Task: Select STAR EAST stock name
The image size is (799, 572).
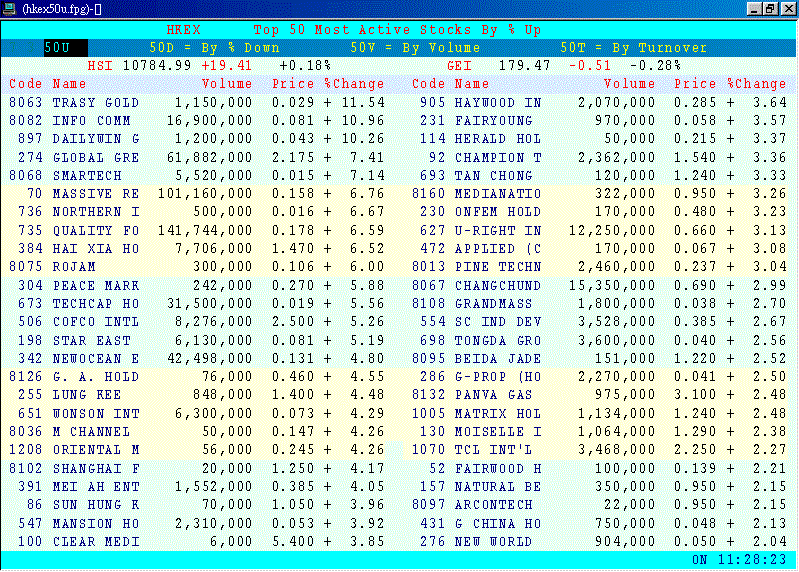Action: 92,341
